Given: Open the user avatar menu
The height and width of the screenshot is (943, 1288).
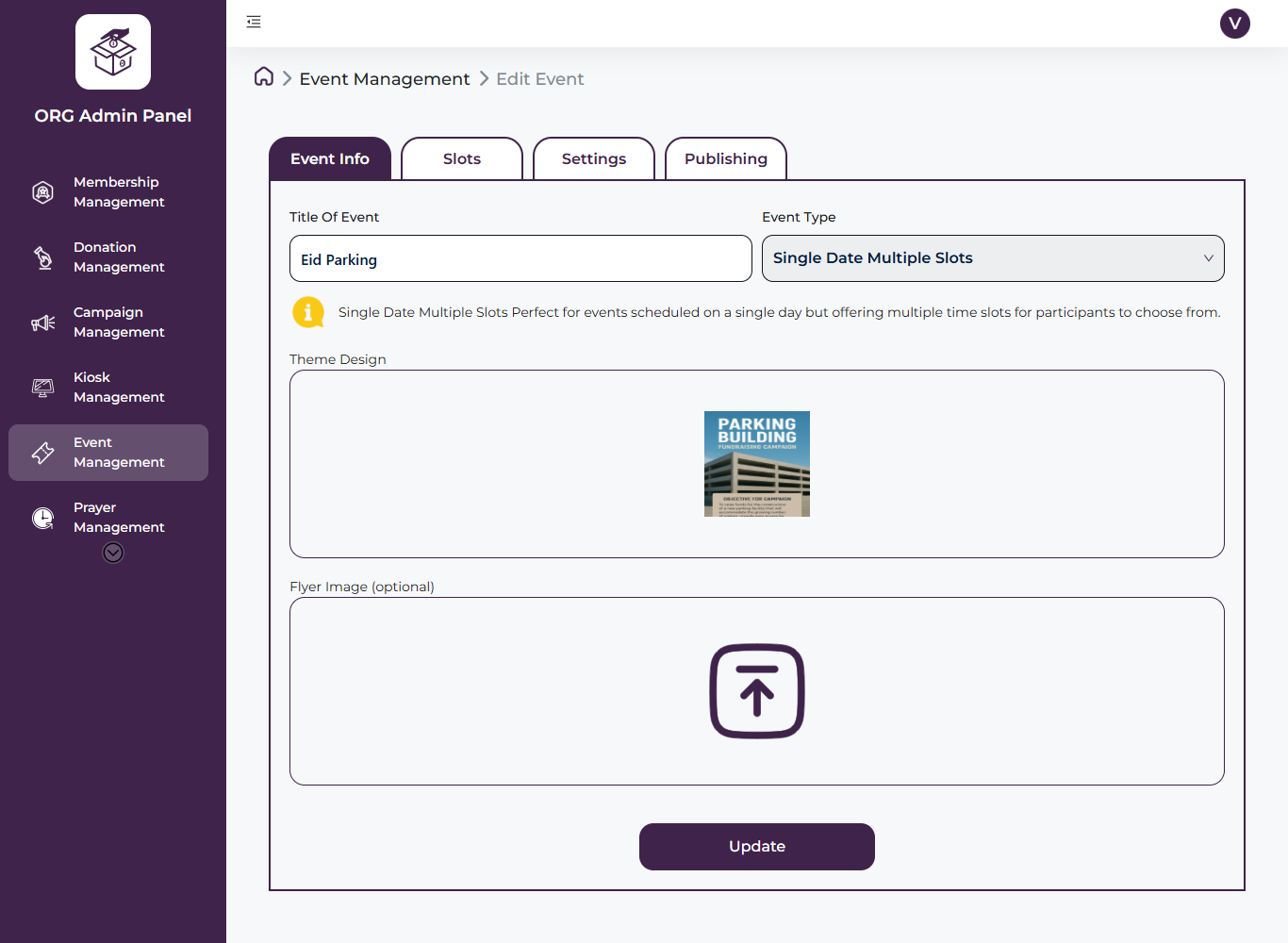Looking at the screenshot, I should tap(1235, 23).
